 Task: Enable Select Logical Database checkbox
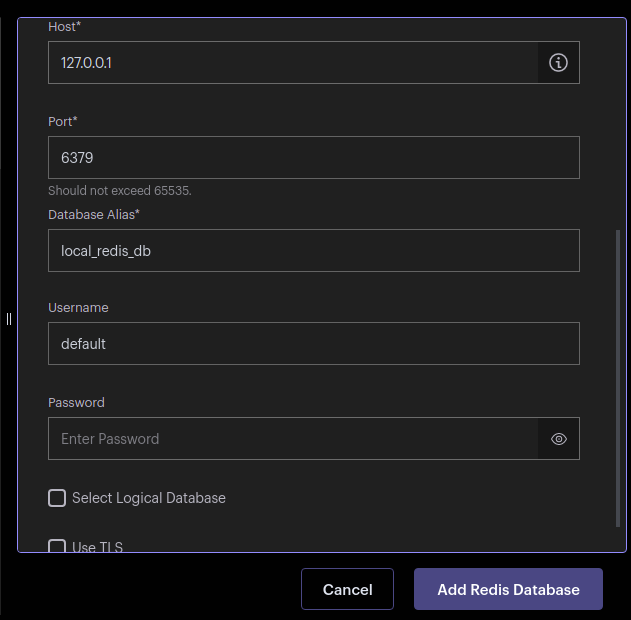(57, 498)
